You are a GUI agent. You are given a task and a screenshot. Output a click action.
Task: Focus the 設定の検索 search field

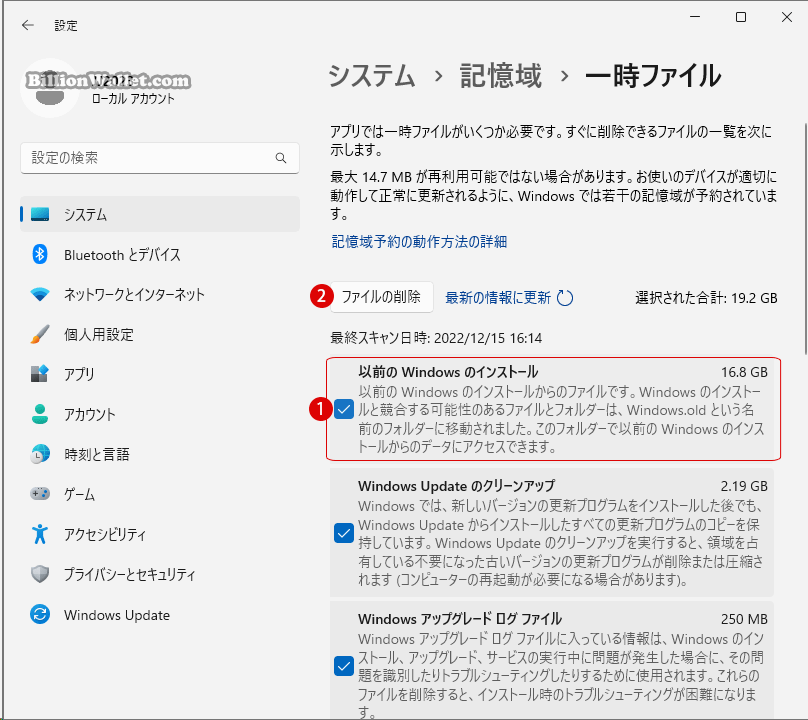(x=160, y=158)
